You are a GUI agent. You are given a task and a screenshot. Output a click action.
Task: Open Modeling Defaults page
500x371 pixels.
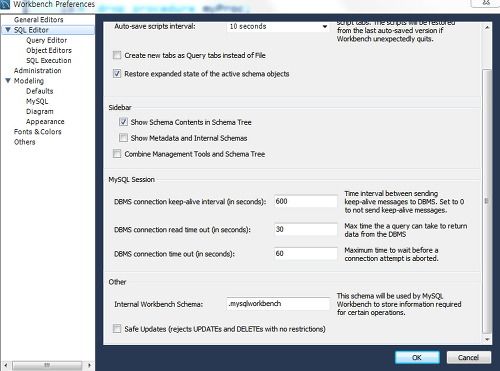coord(40,91)
